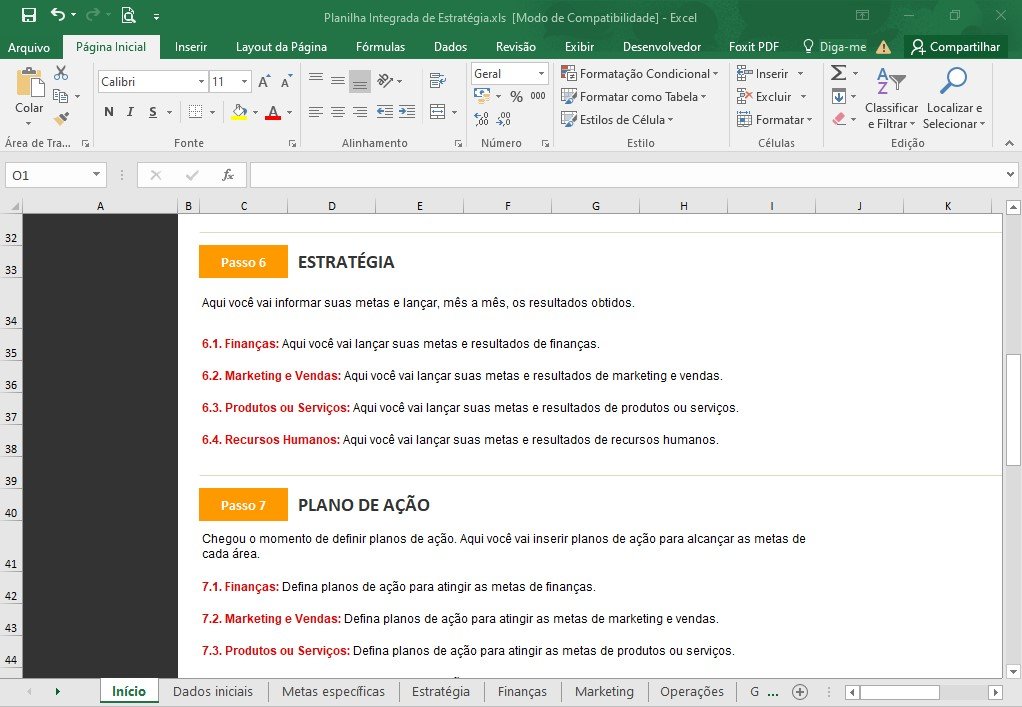Click the vertical scrollbar thumb
1022x707 pixels.
point(1012,410)
